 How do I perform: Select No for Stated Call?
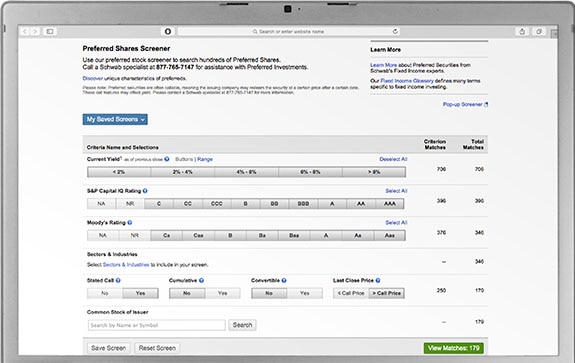105,293
